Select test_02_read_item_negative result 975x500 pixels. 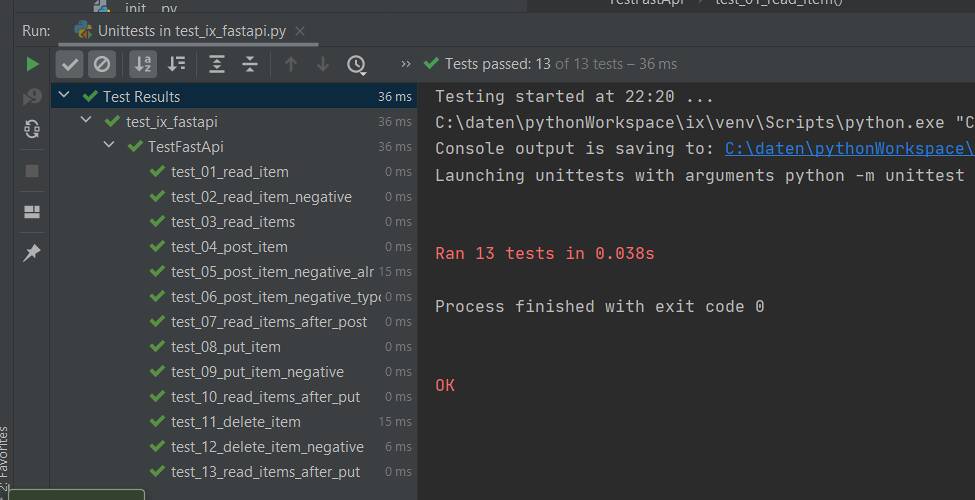[234, 197]
